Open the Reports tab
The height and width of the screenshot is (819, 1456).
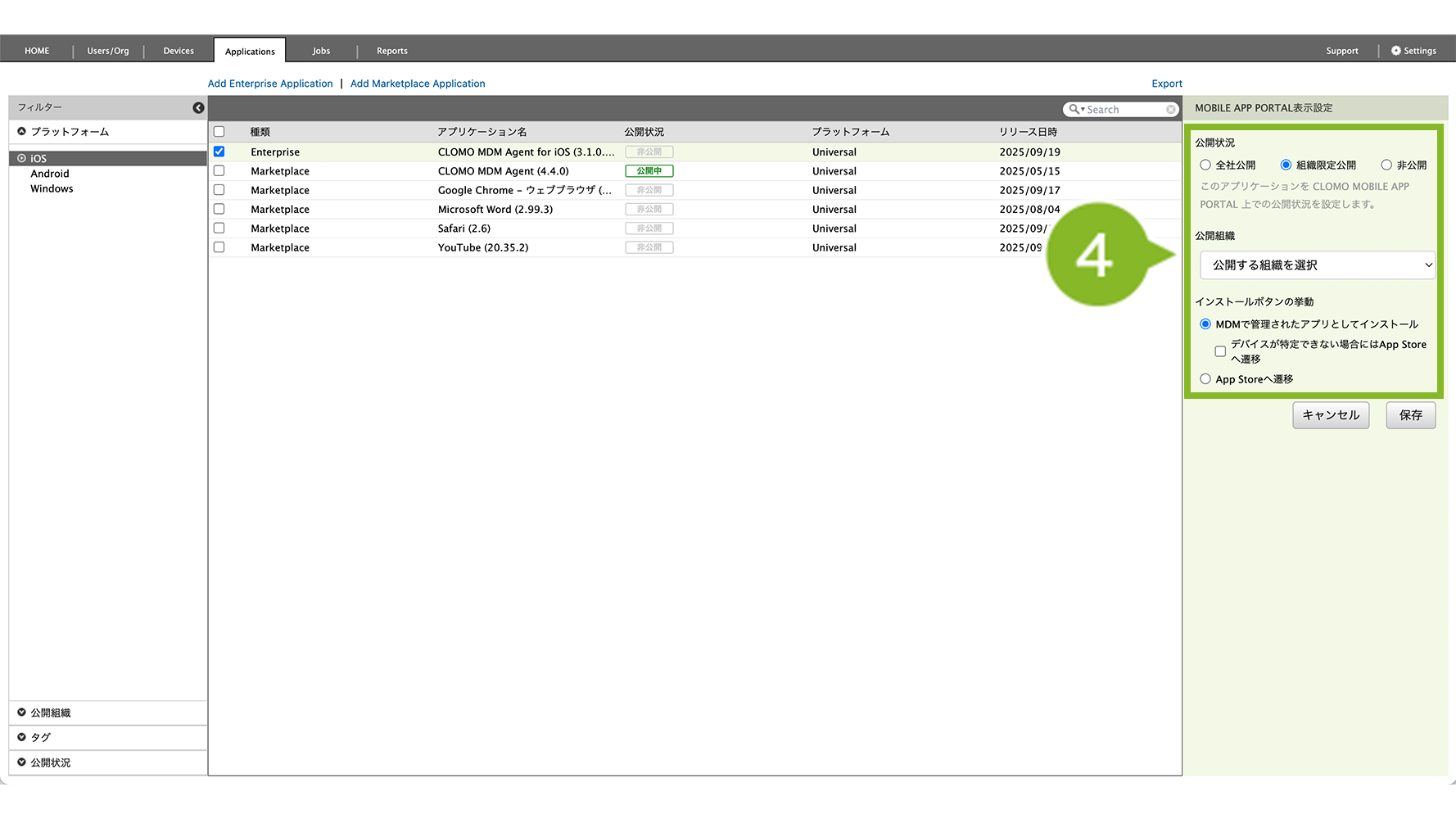[391, 51]
